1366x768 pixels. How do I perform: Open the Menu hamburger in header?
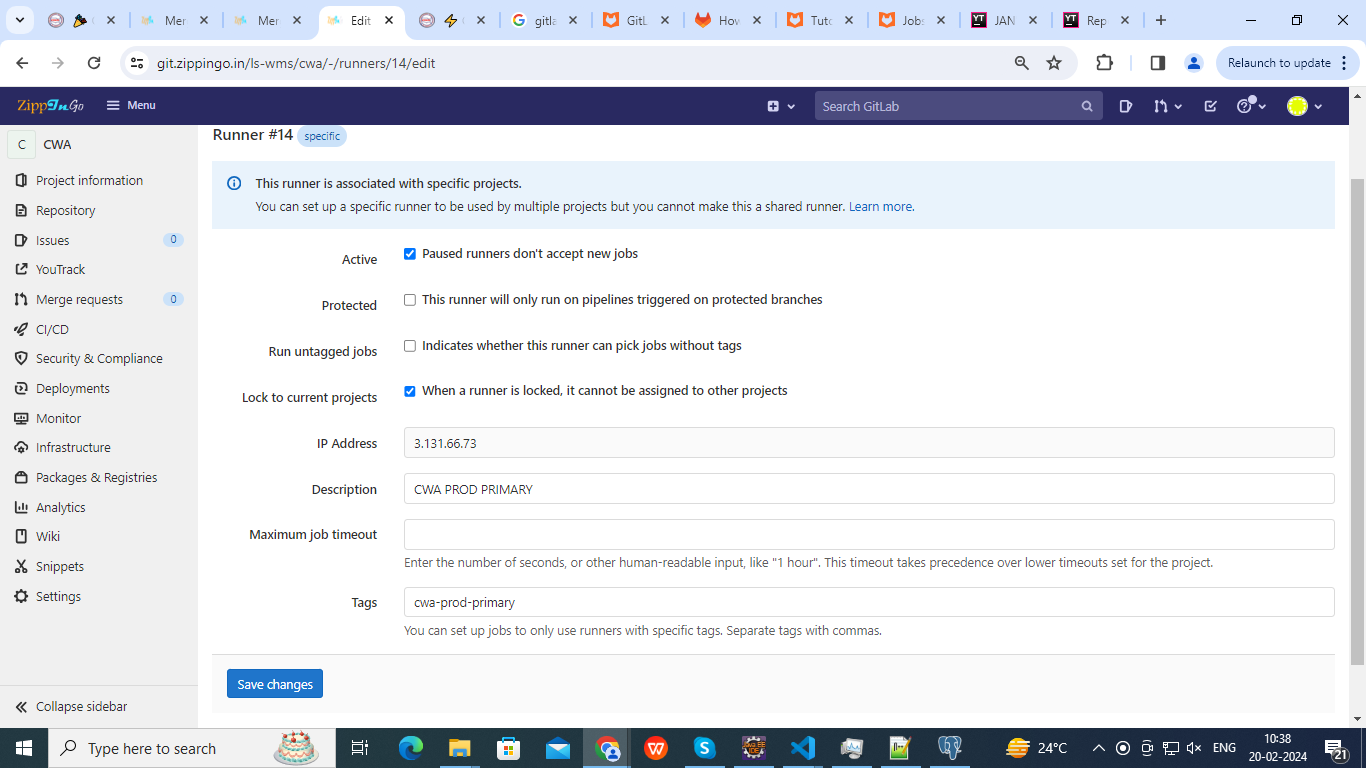131,105
